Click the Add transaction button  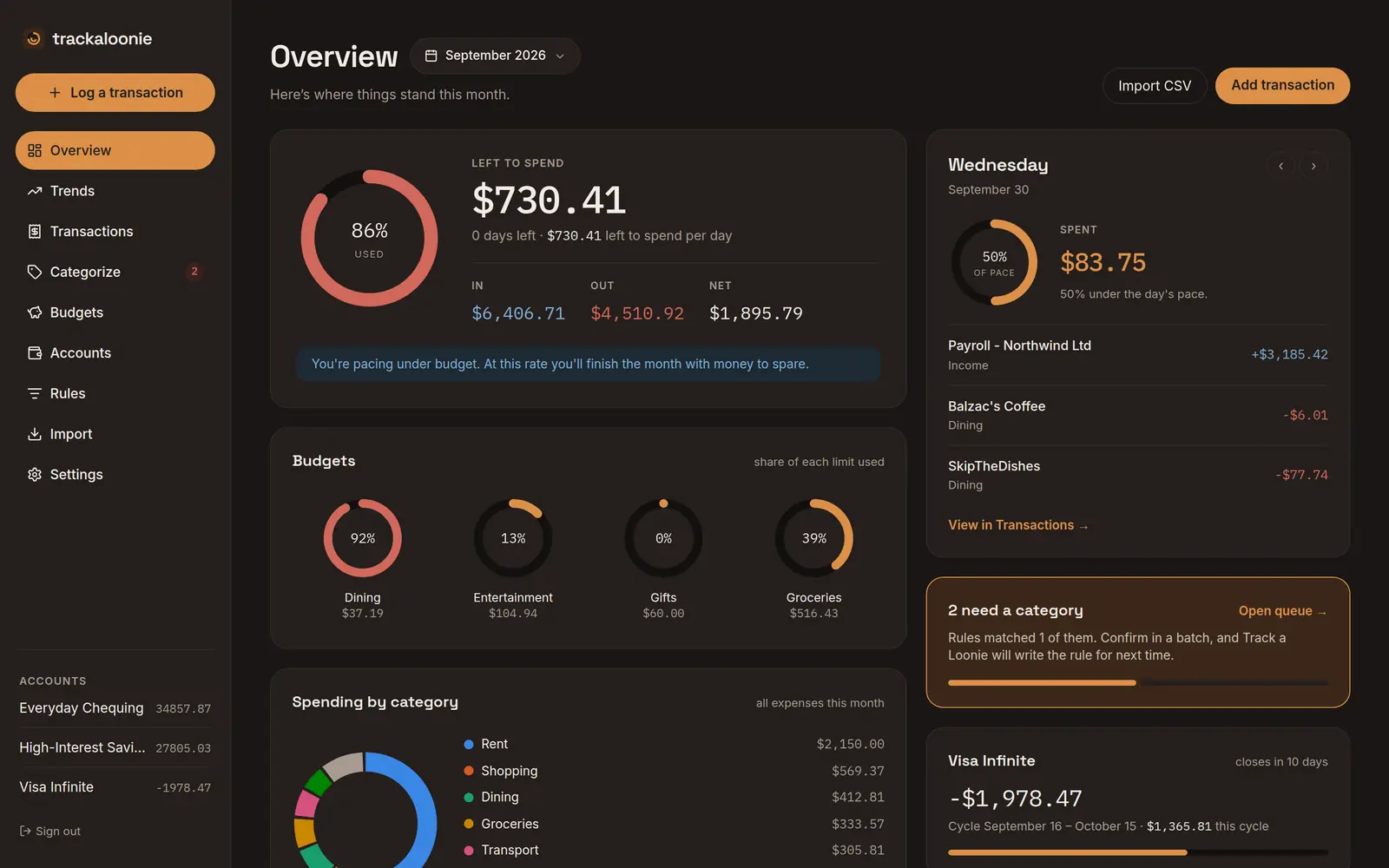point(1282,85)
